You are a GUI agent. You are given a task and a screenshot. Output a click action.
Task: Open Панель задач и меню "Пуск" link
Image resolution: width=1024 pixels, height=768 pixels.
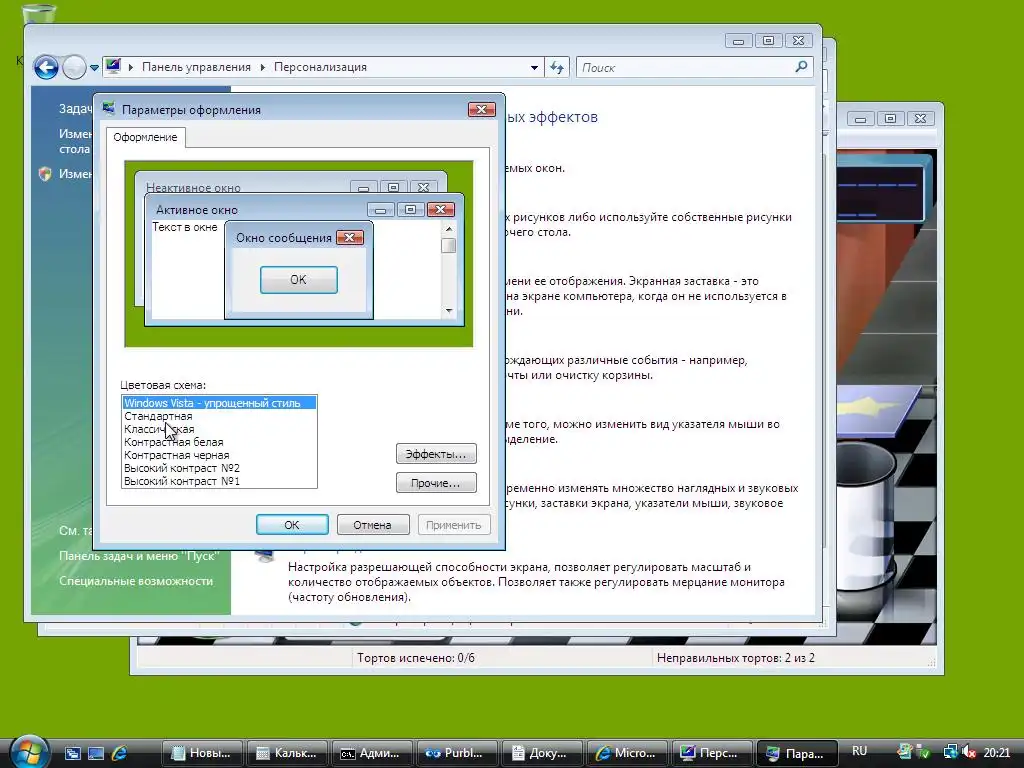pos(138,556)
